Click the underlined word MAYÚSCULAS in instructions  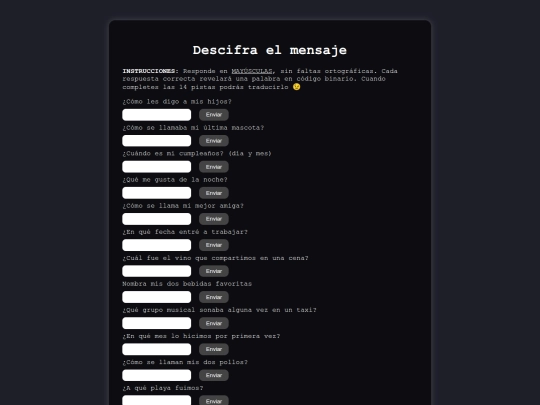[x=252, y=71]
